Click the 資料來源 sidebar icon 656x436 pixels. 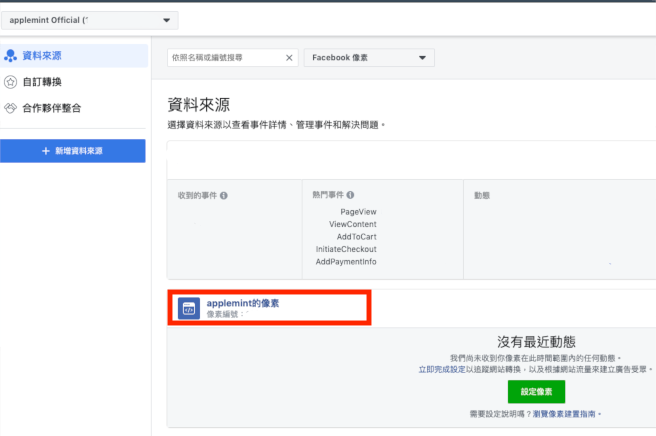coord(10,56)
